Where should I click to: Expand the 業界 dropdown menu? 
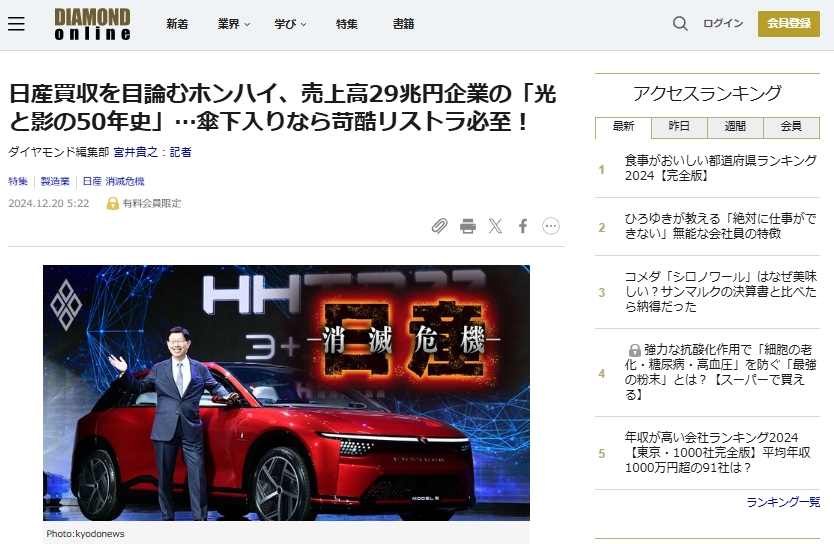click(233, 24)
